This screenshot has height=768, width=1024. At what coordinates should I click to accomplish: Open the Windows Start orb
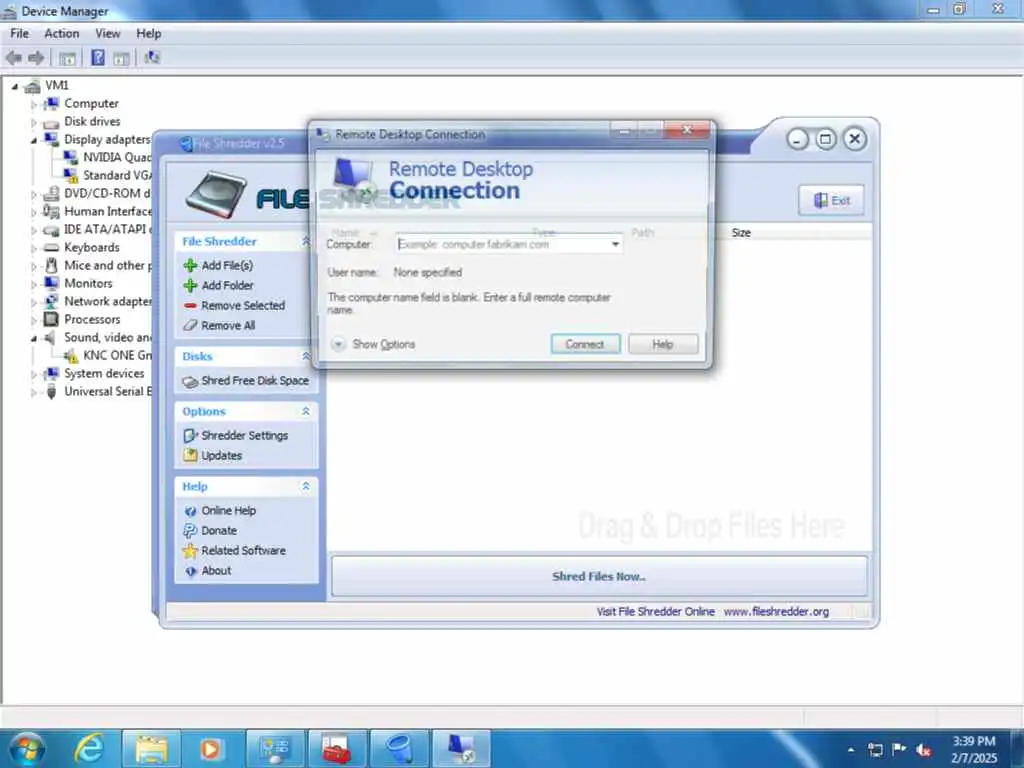pyautogui.click(x=27, y=748)
